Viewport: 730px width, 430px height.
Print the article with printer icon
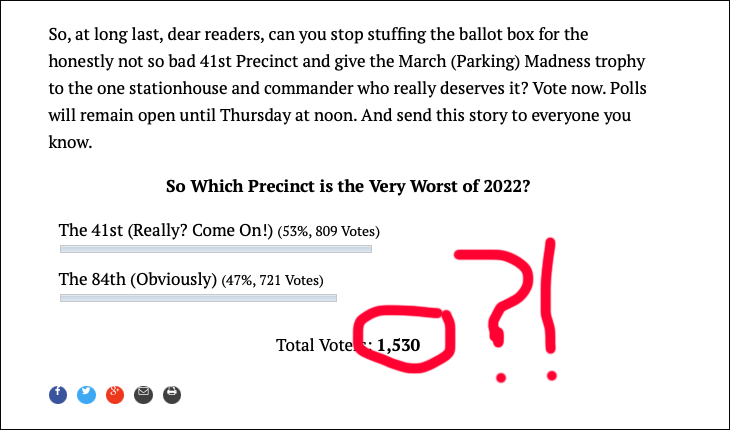point(172,394)
